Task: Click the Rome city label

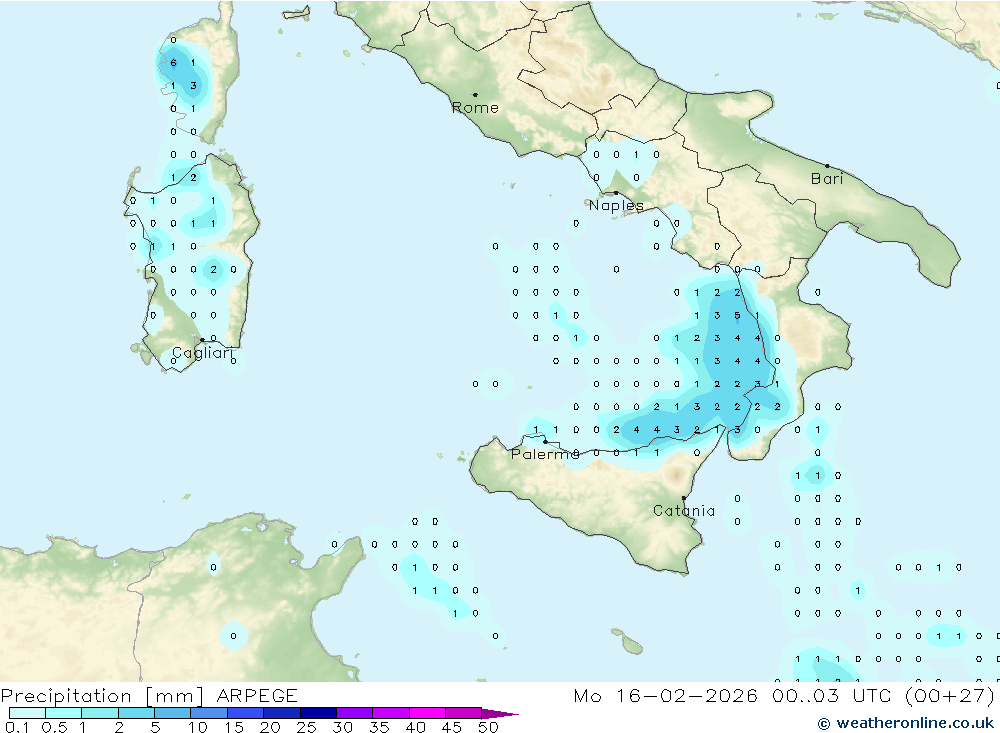Action: (x=475, y=108)
